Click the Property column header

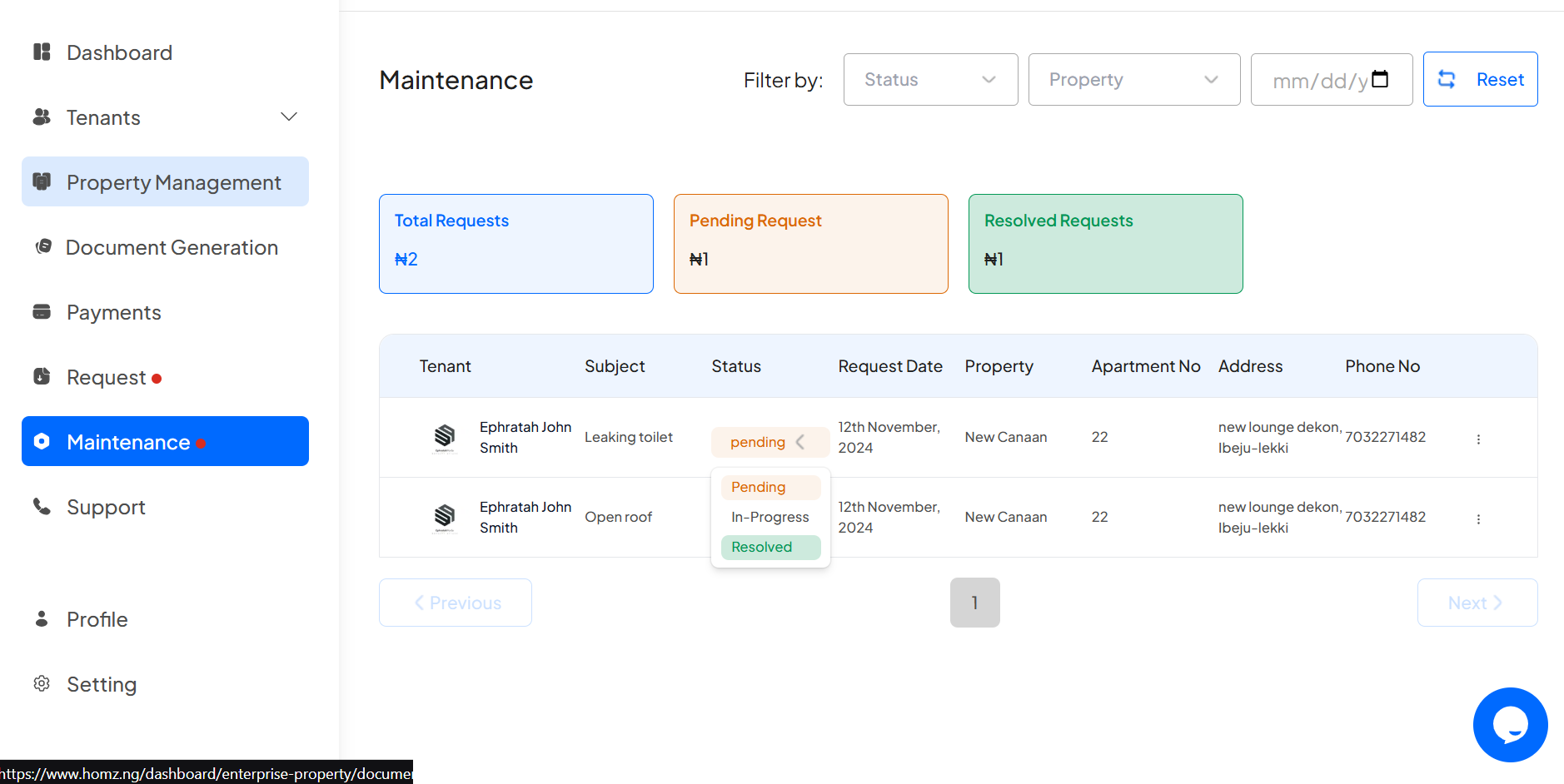(x=999, y=366)
